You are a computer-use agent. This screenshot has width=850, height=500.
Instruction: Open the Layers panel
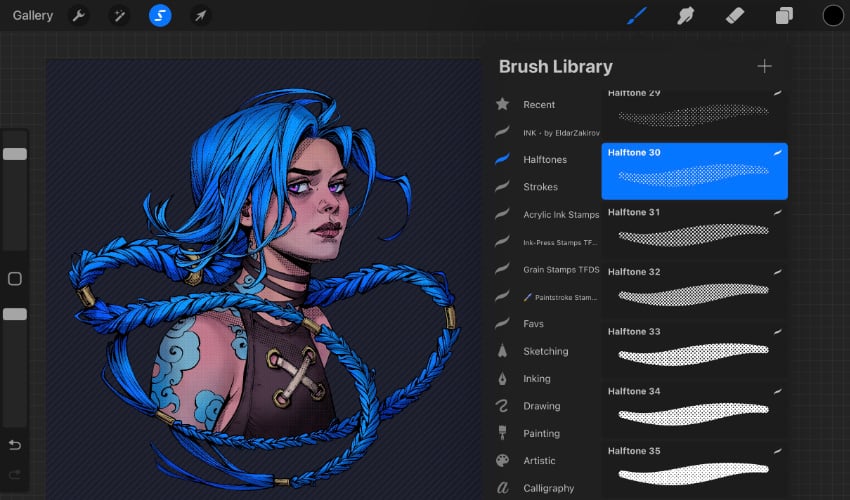pyautogui.click(x=784, y=16)
